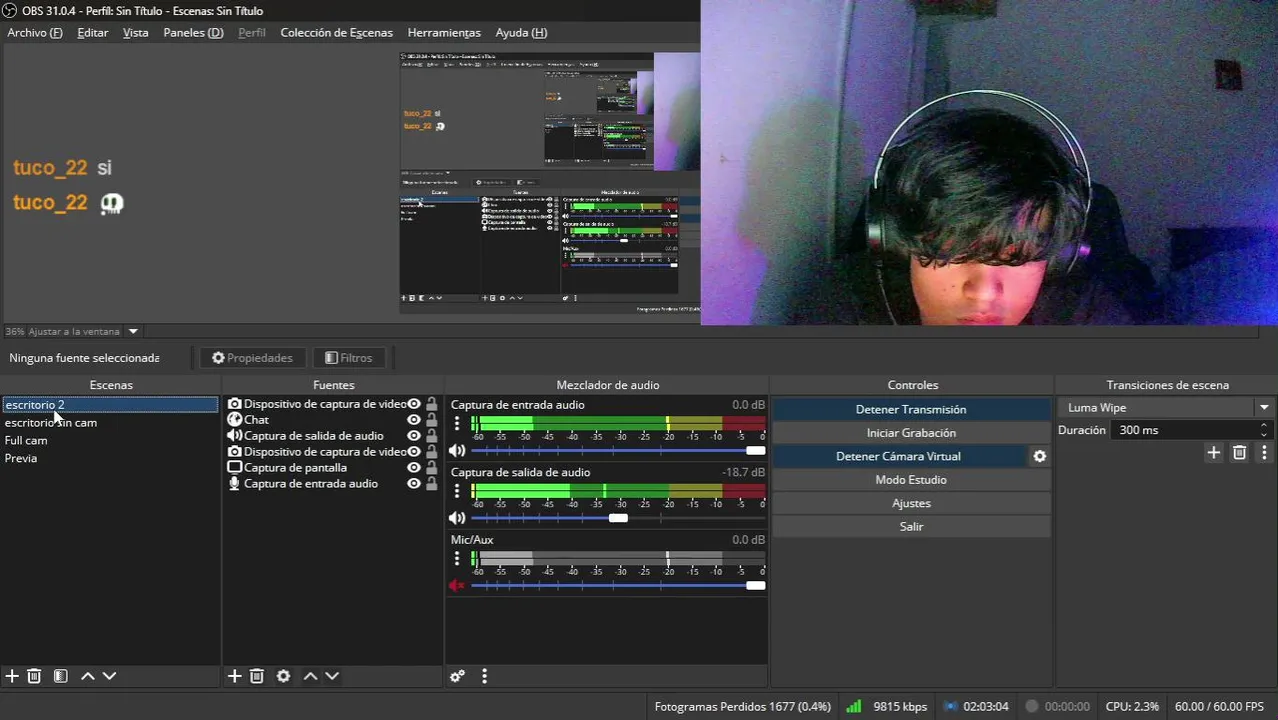Enable Modo Estudio
This screenshot has width=1278, height=720.
(x=911, y=479)
